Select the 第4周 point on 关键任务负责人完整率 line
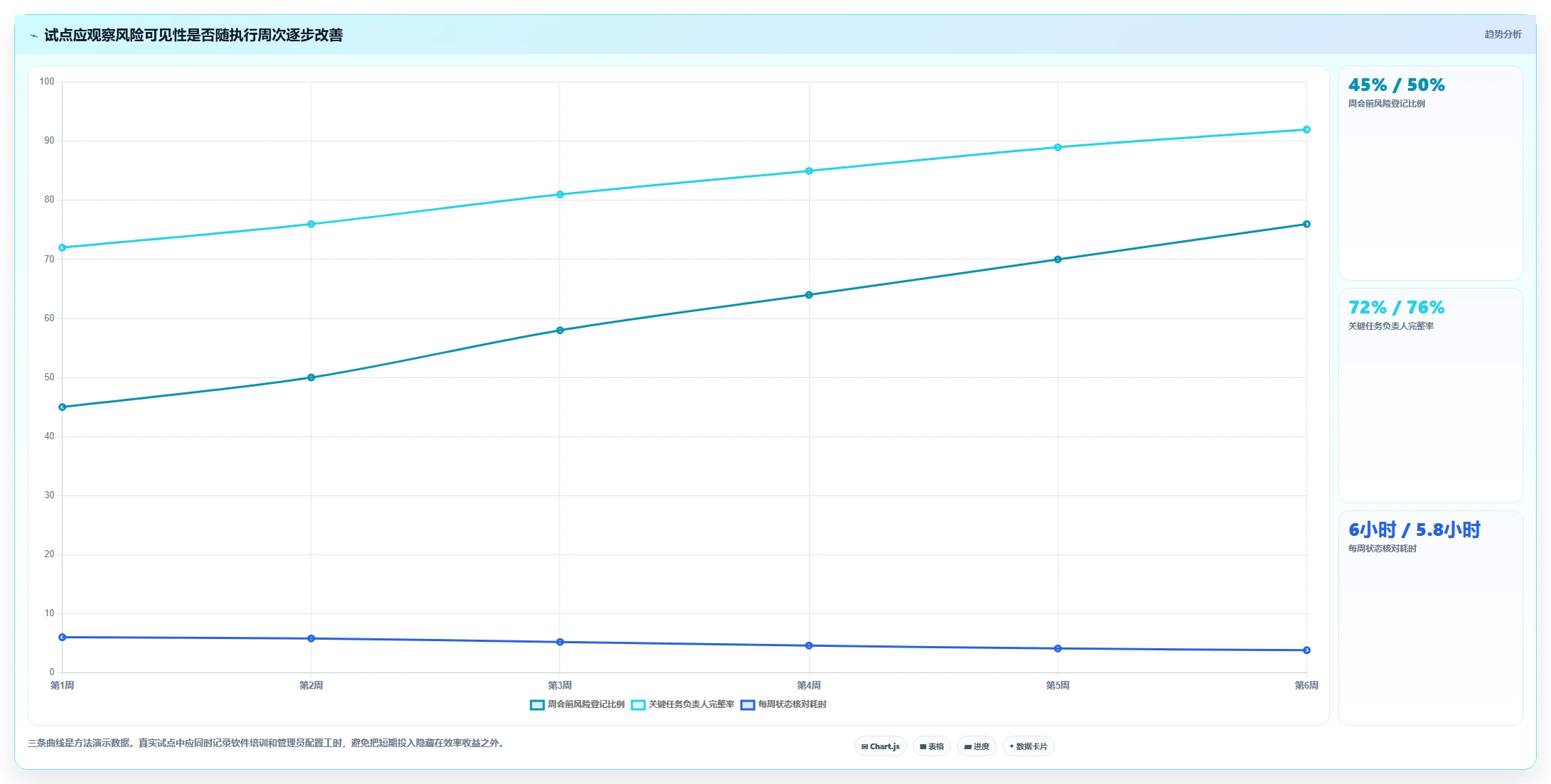Image resolution: width=1551 pixels, height=784 pixels. [809, 171]
